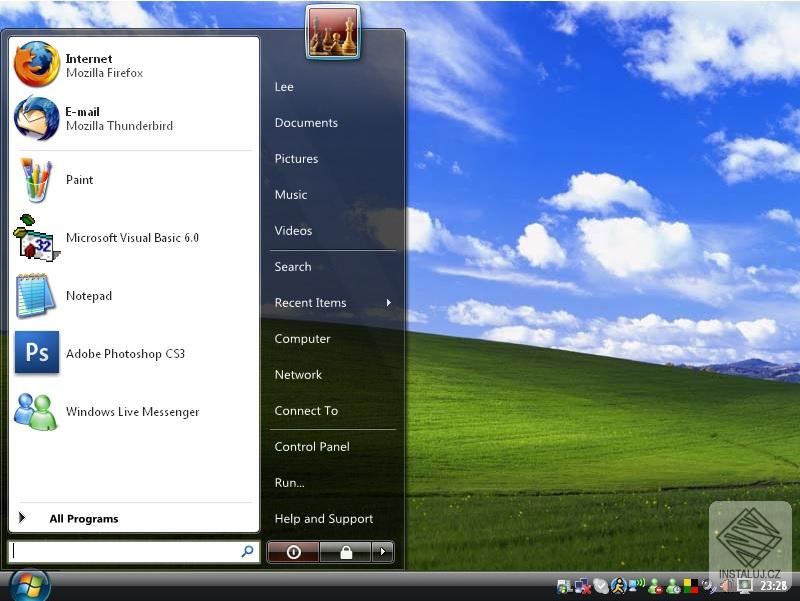The height and width of the screenshot is (601, 800).
Task: Select Network in the Start menu
Action: [298, 375]
